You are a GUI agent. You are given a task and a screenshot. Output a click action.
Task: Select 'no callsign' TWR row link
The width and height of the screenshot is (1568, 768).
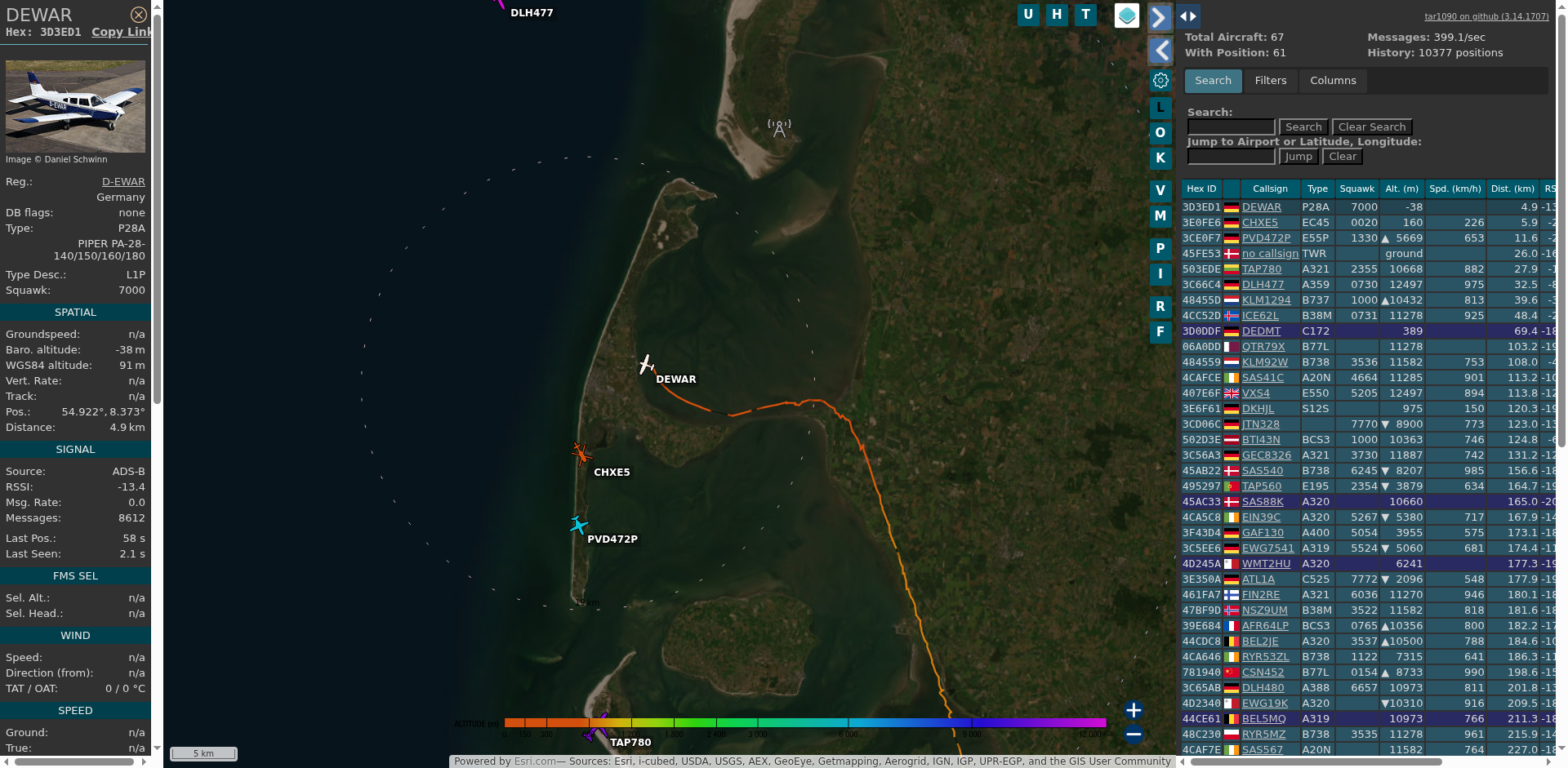point(1270,254)
